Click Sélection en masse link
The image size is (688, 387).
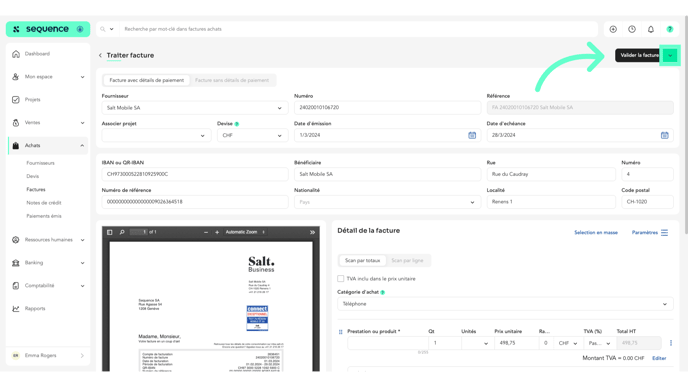coord(596,233)
